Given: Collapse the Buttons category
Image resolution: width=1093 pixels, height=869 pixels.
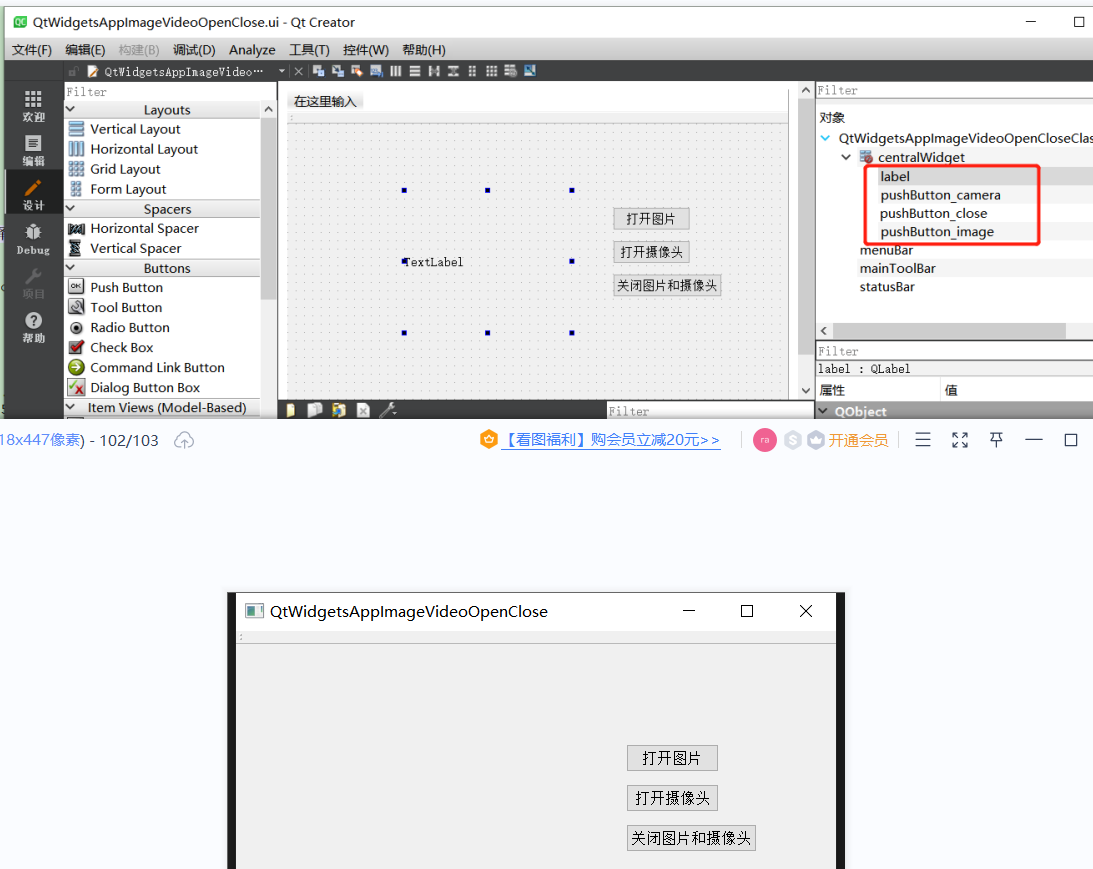Looking at the screenshot, I should (x=70, y=268).
